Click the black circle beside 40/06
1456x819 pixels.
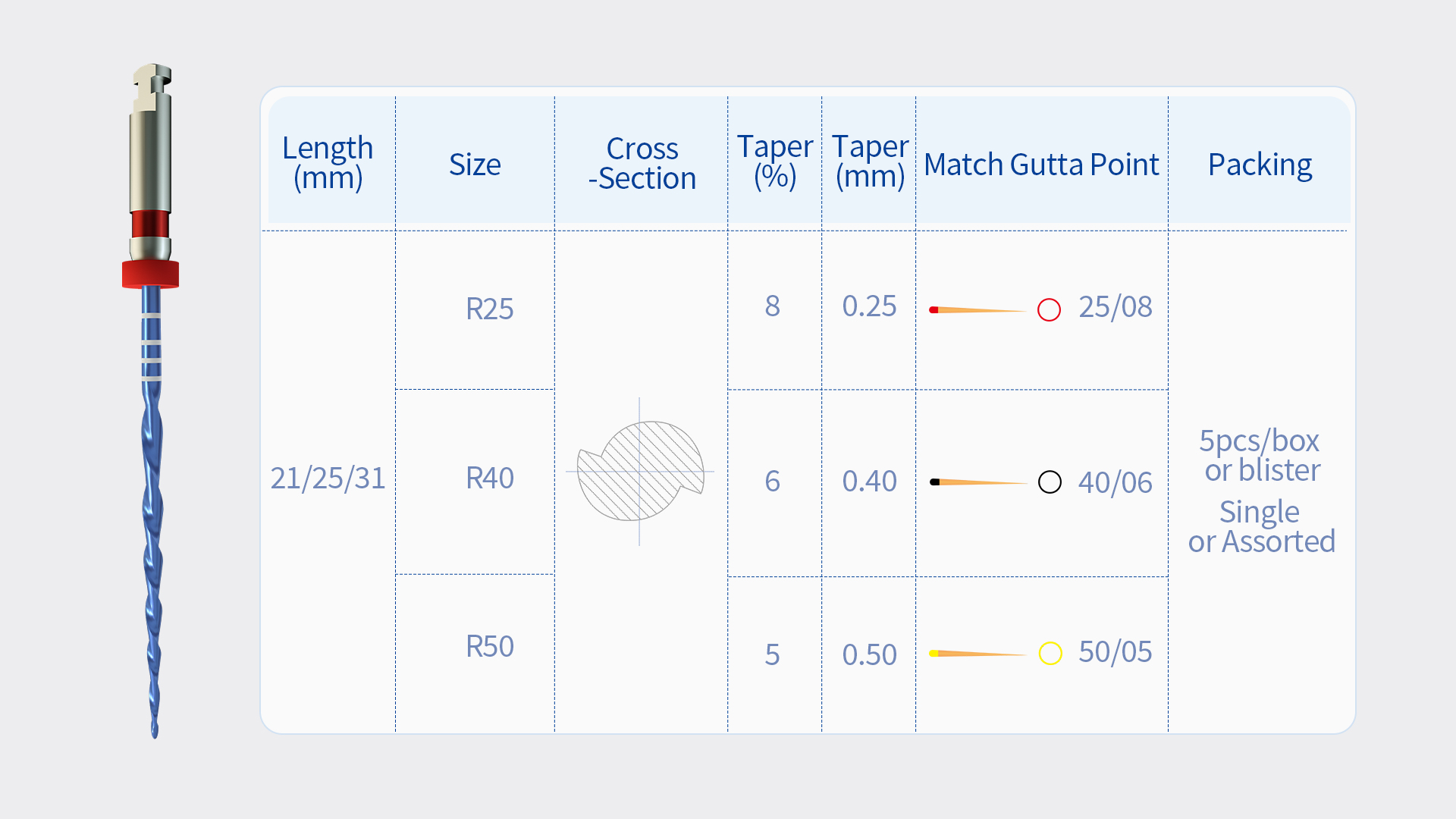tap(1050, 482)
